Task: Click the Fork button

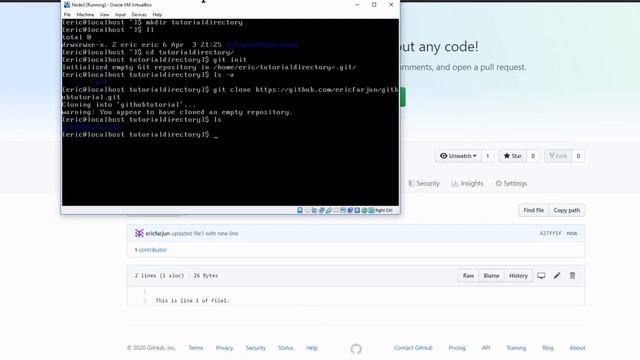Action: (558, 156)
